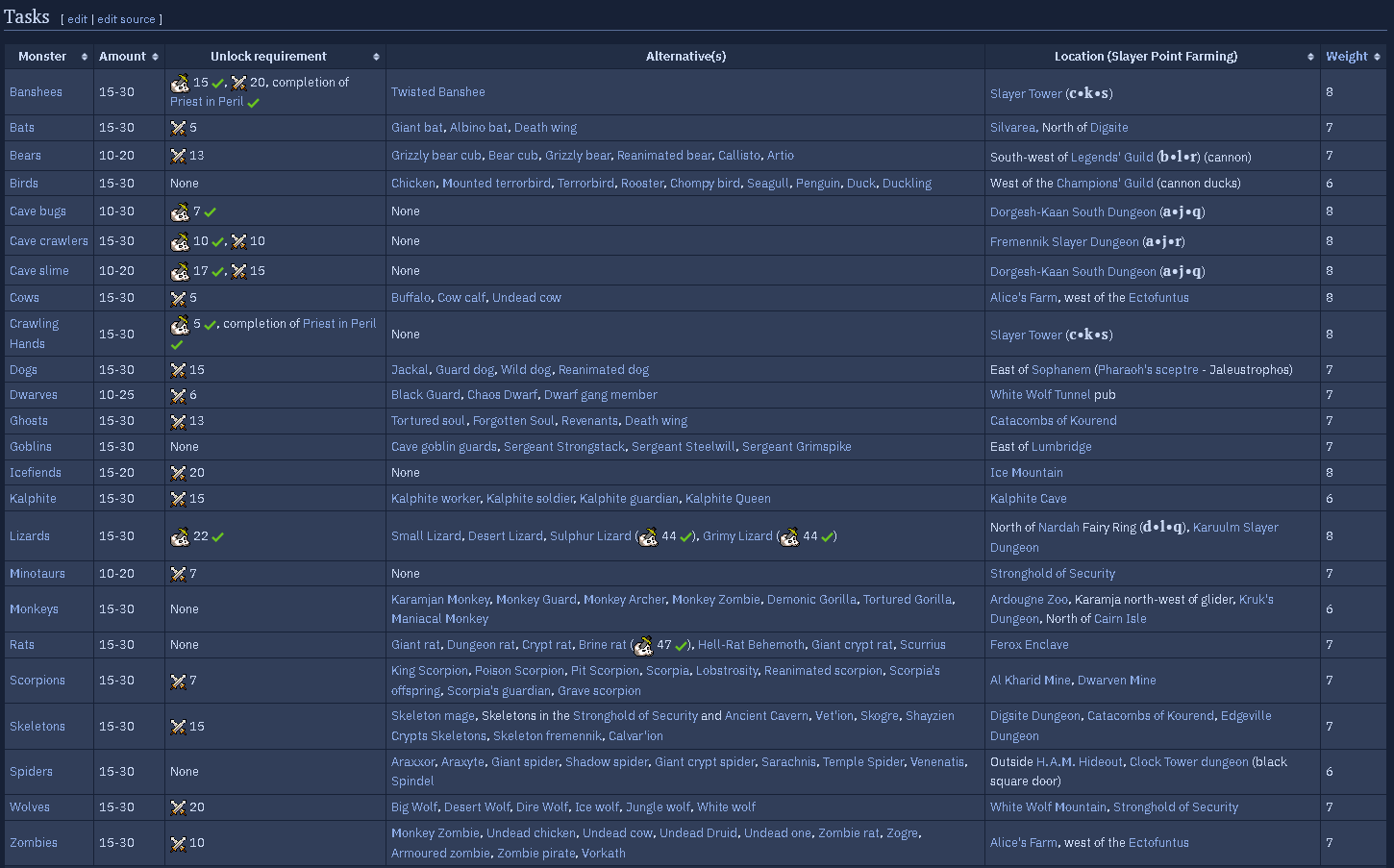This screenshot has height=868, width=1394.
Task: Click the 'edit' link beside Tasks heading
Action: (77, 19)
